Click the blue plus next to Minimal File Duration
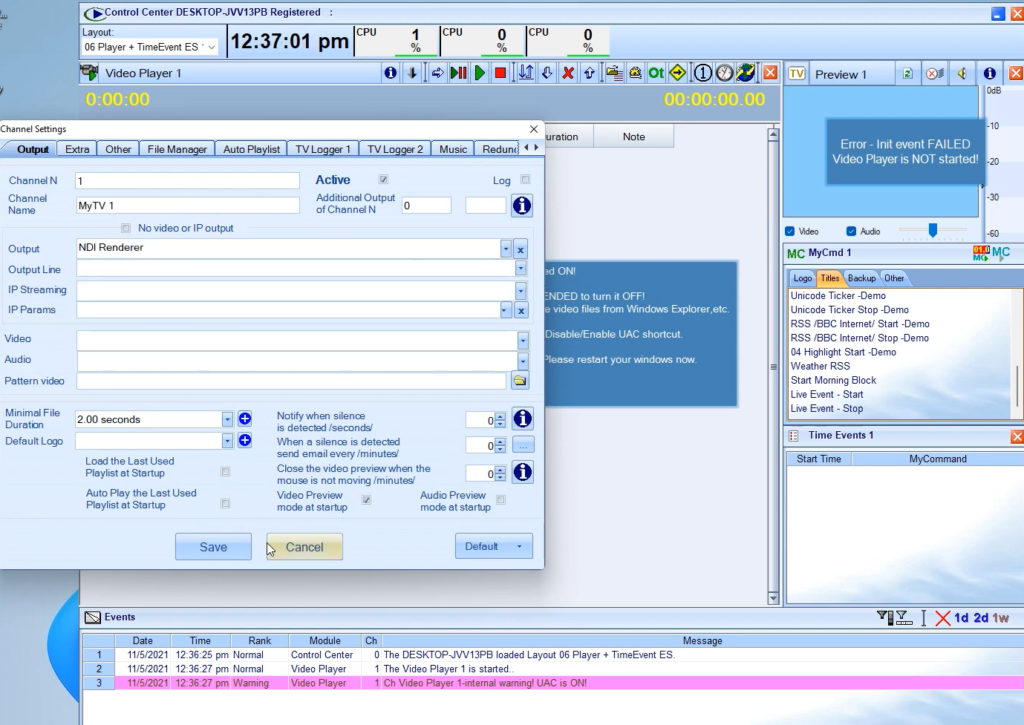 click(x=244, y=419)
